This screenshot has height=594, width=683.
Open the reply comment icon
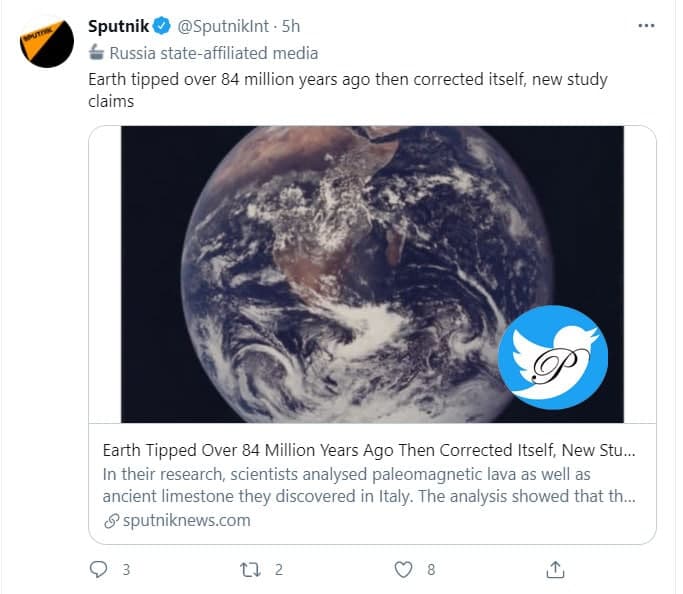click(98, 569)
